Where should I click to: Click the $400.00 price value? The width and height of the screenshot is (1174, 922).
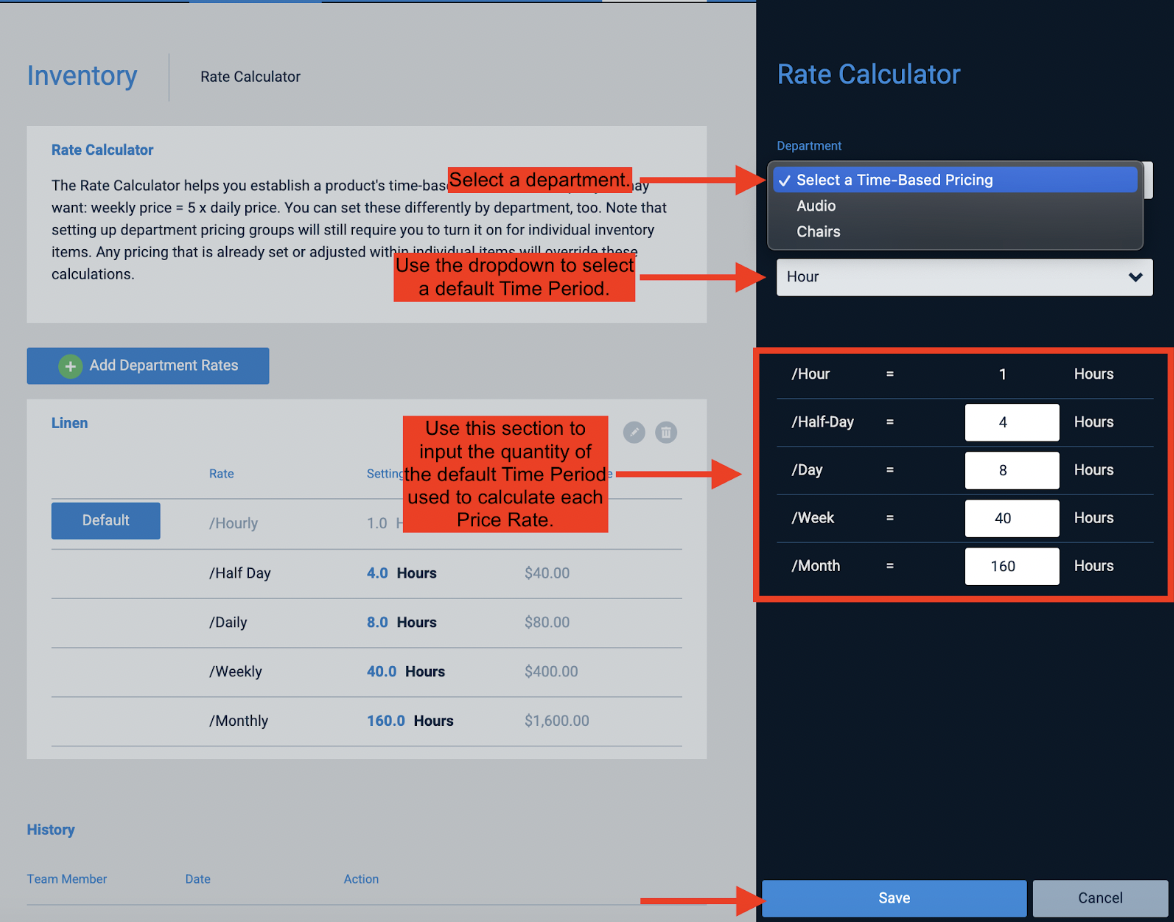pos(551,672)
